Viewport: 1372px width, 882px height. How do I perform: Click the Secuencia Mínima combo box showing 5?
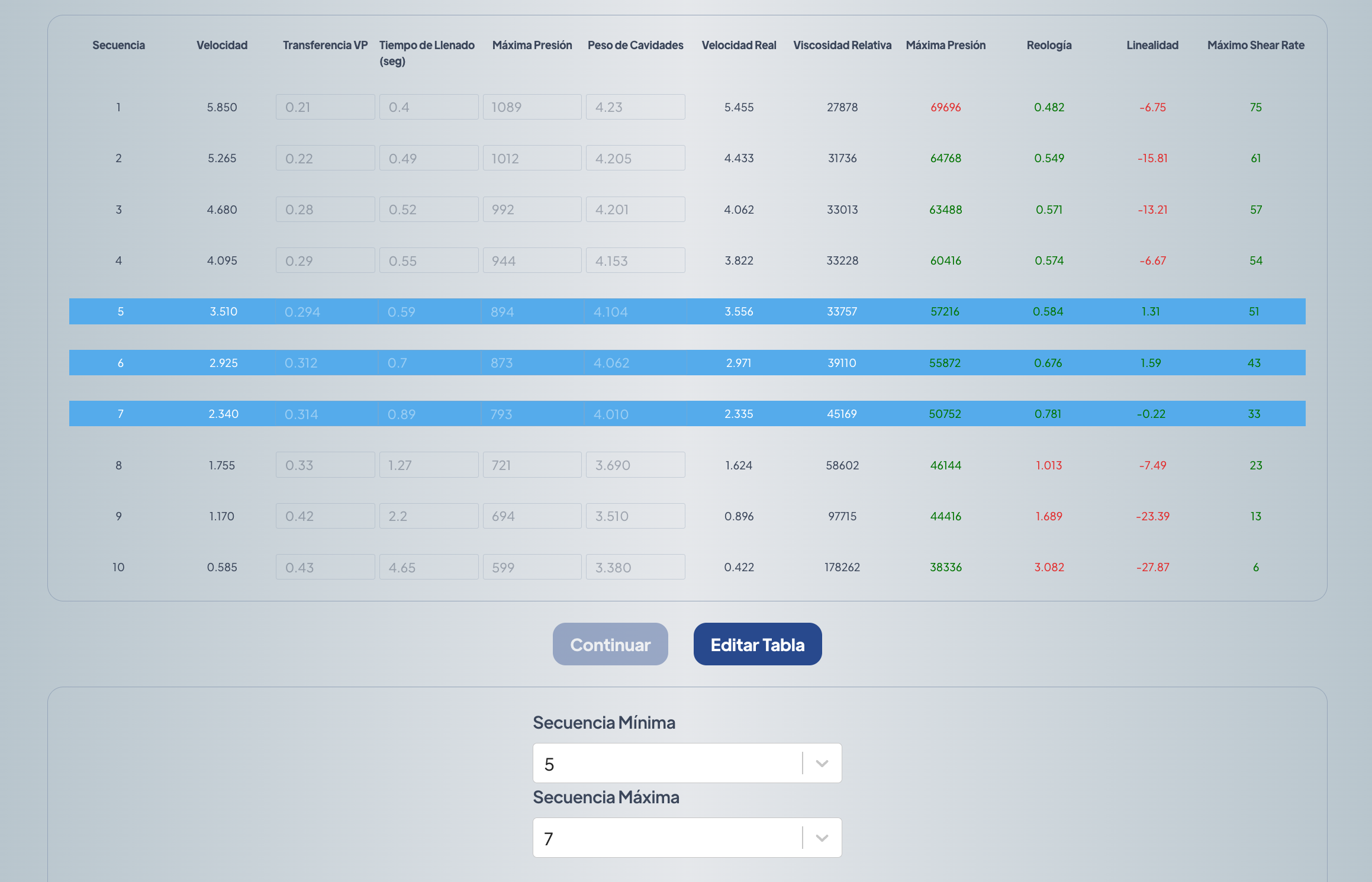pos(667,763)
